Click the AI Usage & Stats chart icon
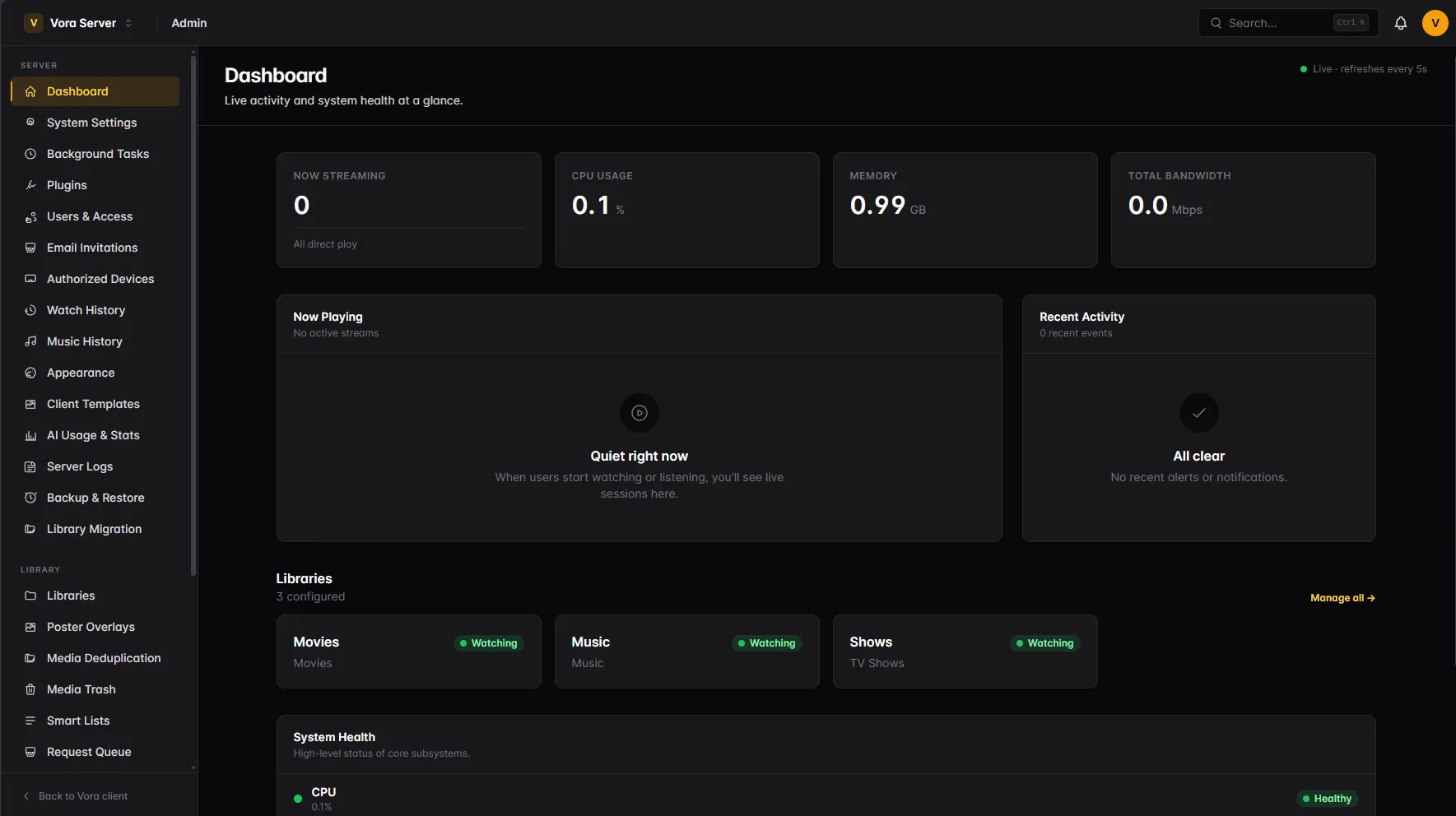Screen dimensions: 1456x816 [x=30, y=435]
